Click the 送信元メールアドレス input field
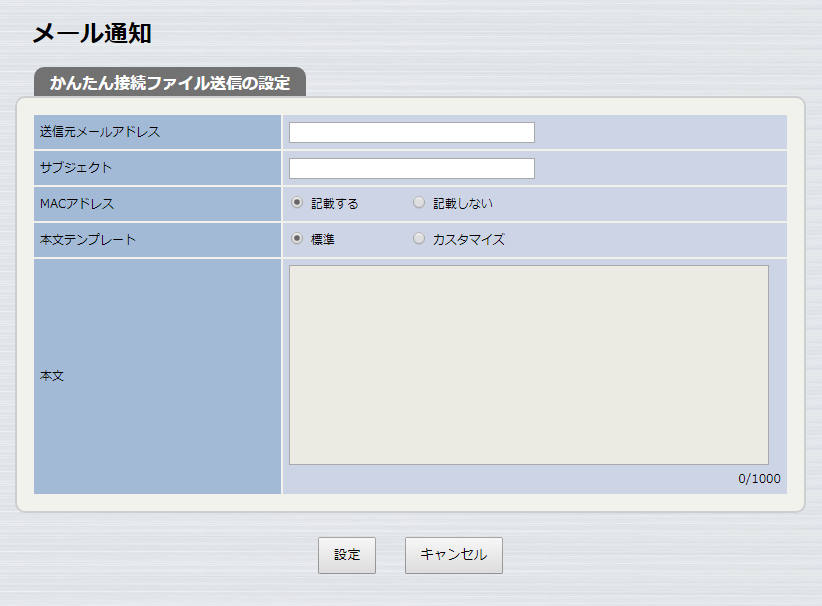Viewport: 822px width, 606px height. [x=411, y=132]
